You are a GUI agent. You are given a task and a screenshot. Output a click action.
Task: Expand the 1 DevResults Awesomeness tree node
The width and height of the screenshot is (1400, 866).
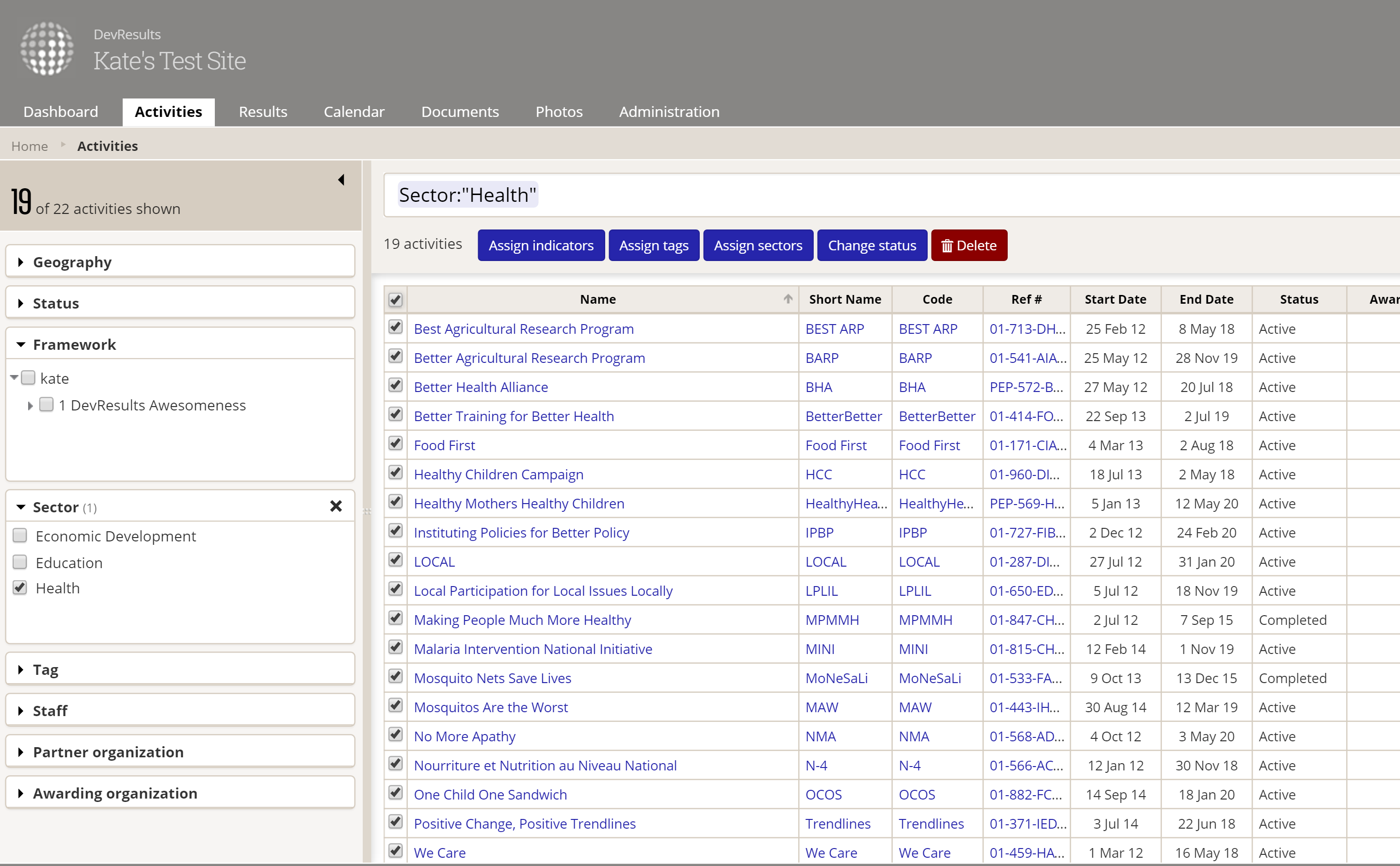coord(31,406)
